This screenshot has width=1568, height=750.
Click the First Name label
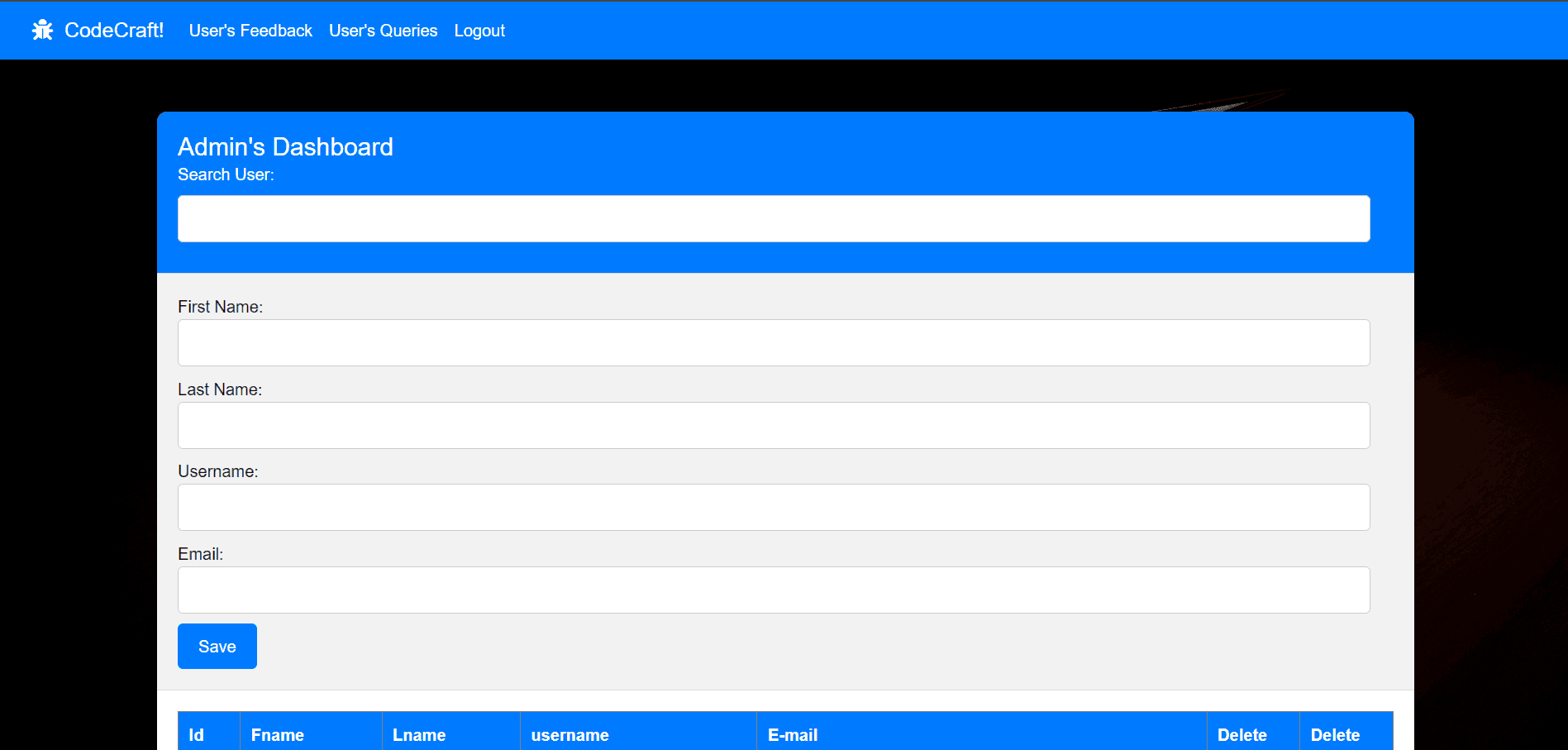(220, 307)
